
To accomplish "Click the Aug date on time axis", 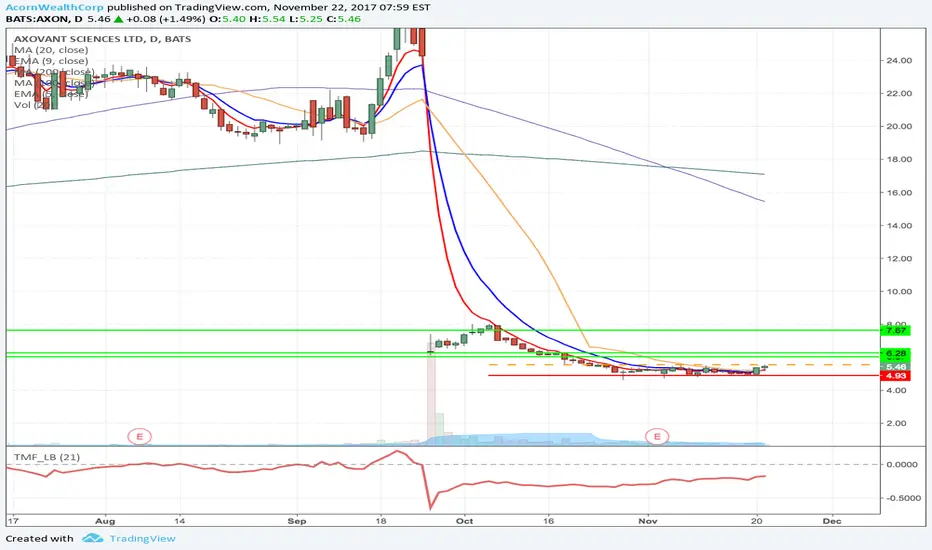I will pos(105,521).
